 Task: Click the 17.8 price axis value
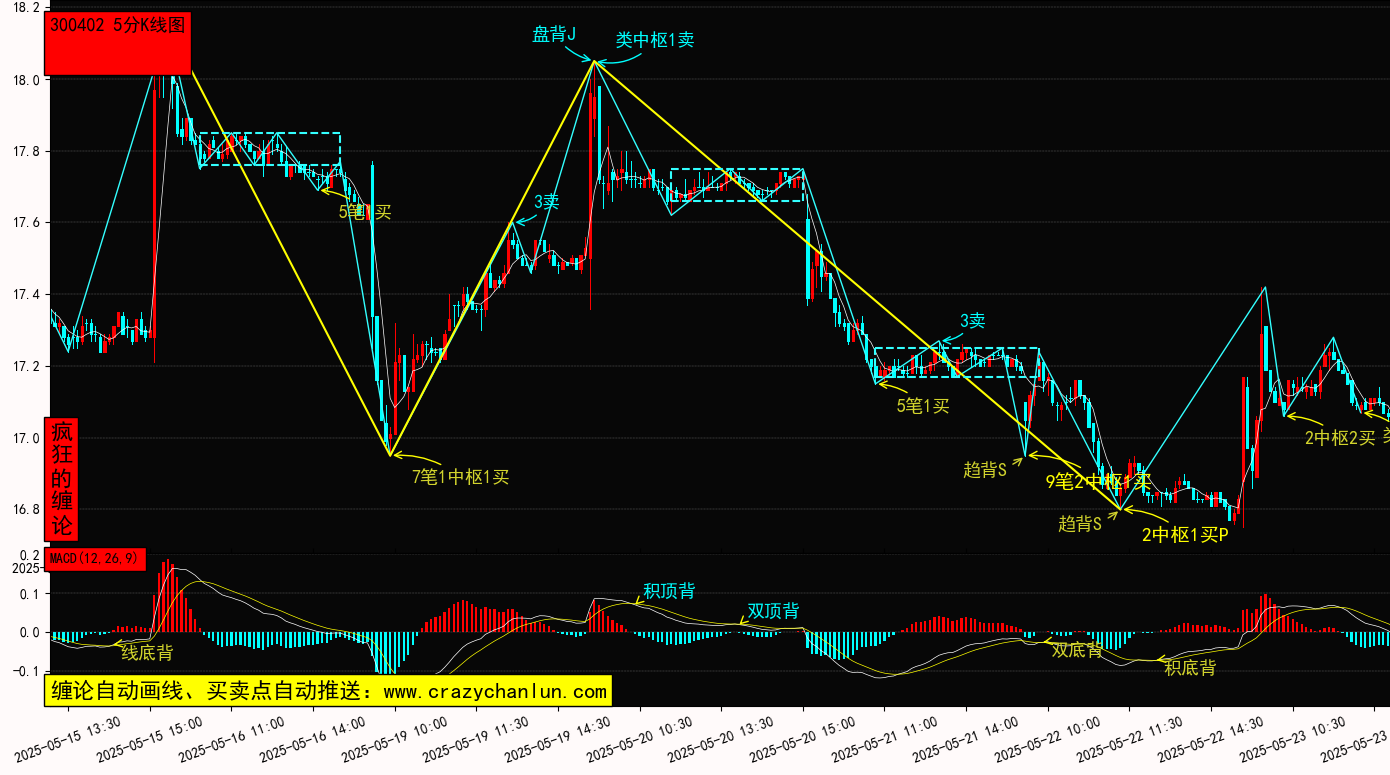pos(24,152)
